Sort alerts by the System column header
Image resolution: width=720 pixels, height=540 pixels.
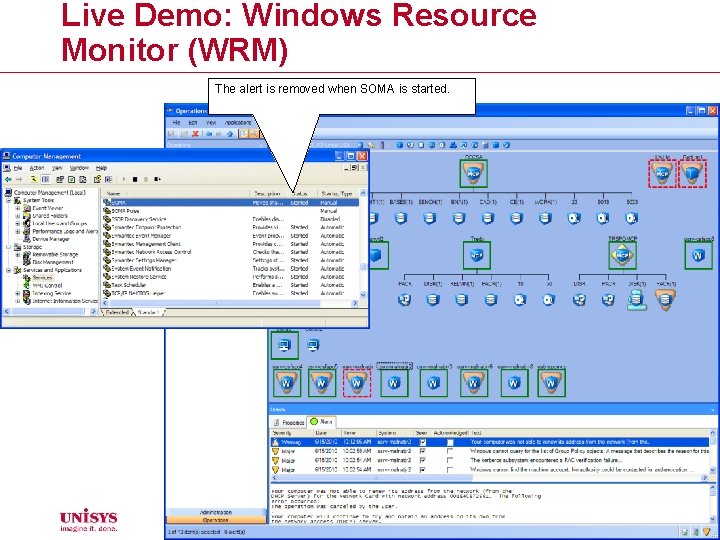394,433
